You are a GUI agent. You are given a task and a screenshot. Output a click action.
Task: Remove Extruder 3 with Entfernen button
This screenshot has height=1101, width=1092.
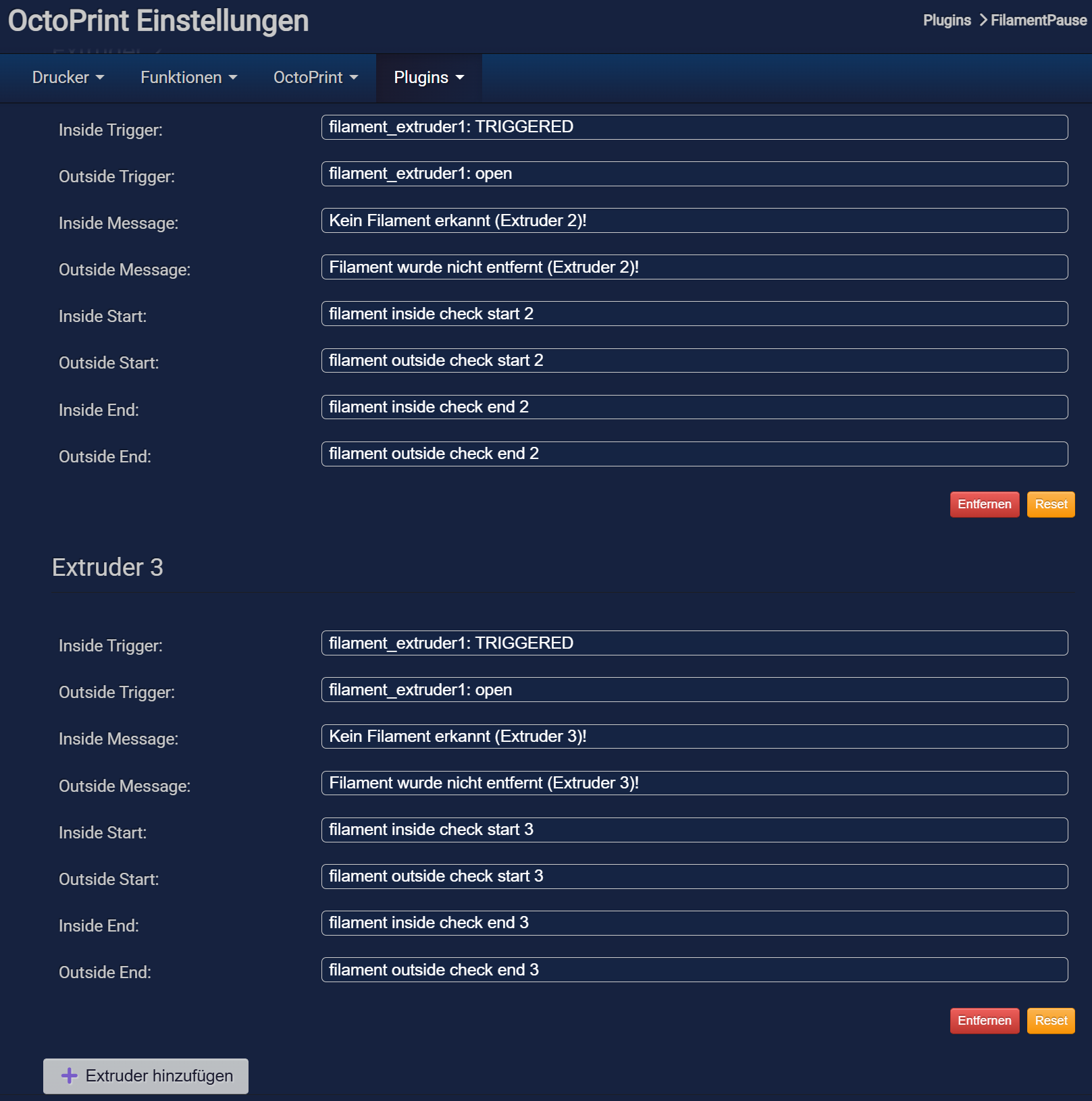(985, 1021)
